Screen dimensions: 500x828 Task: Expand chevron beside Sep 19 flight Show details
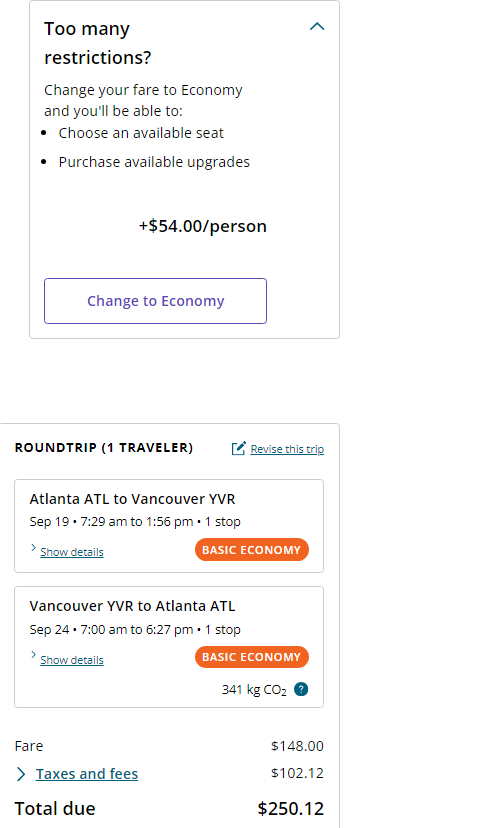[x=33, y=548]
